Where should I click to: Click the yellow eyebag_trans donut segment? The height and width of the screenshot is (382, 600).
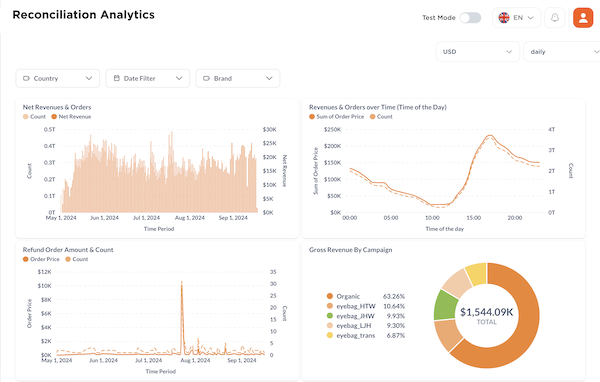pos(477,273)
